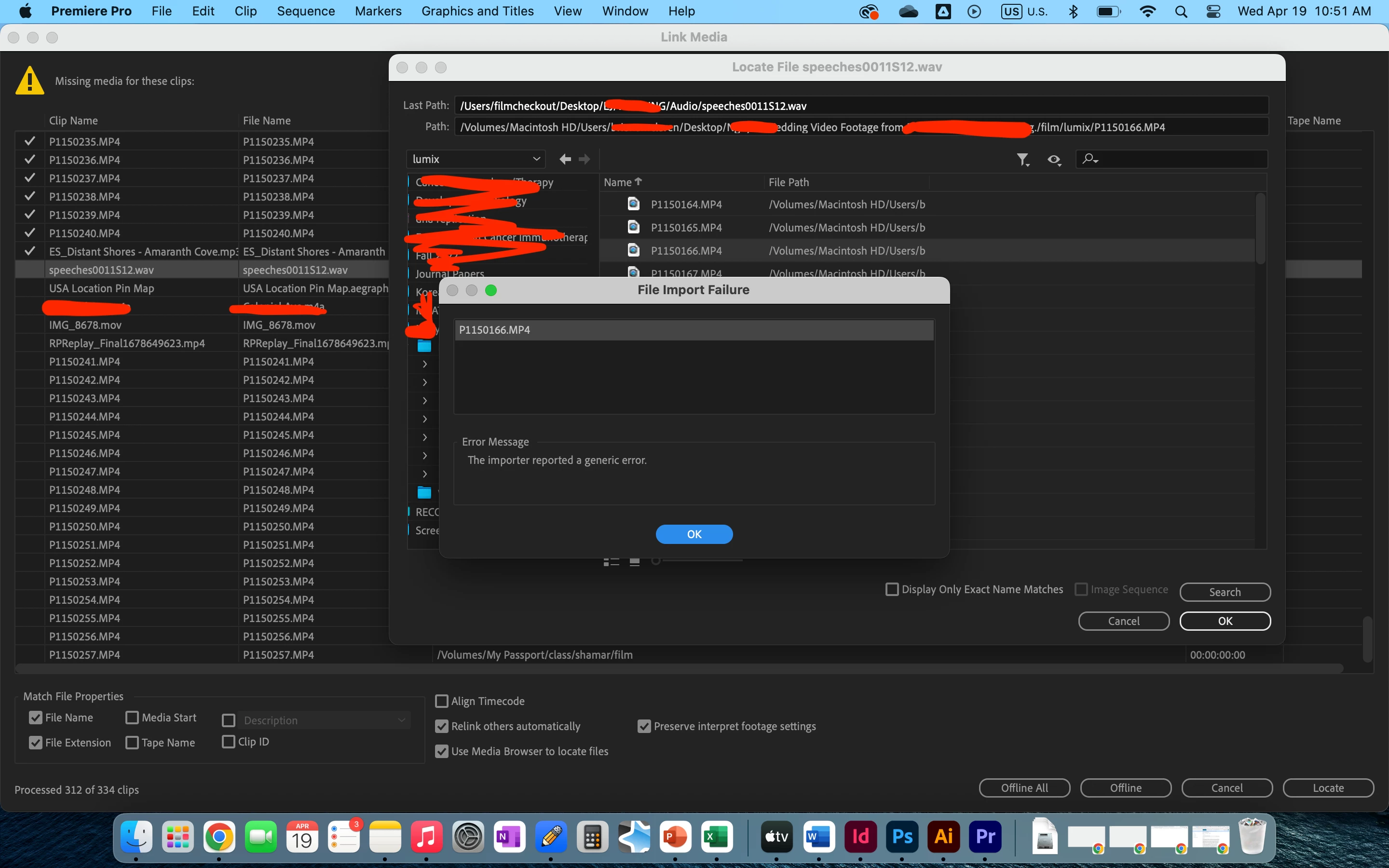Click the P1150164.MP4 file icon
Viewport: 1389px width, 868px height.
point(634,204)
